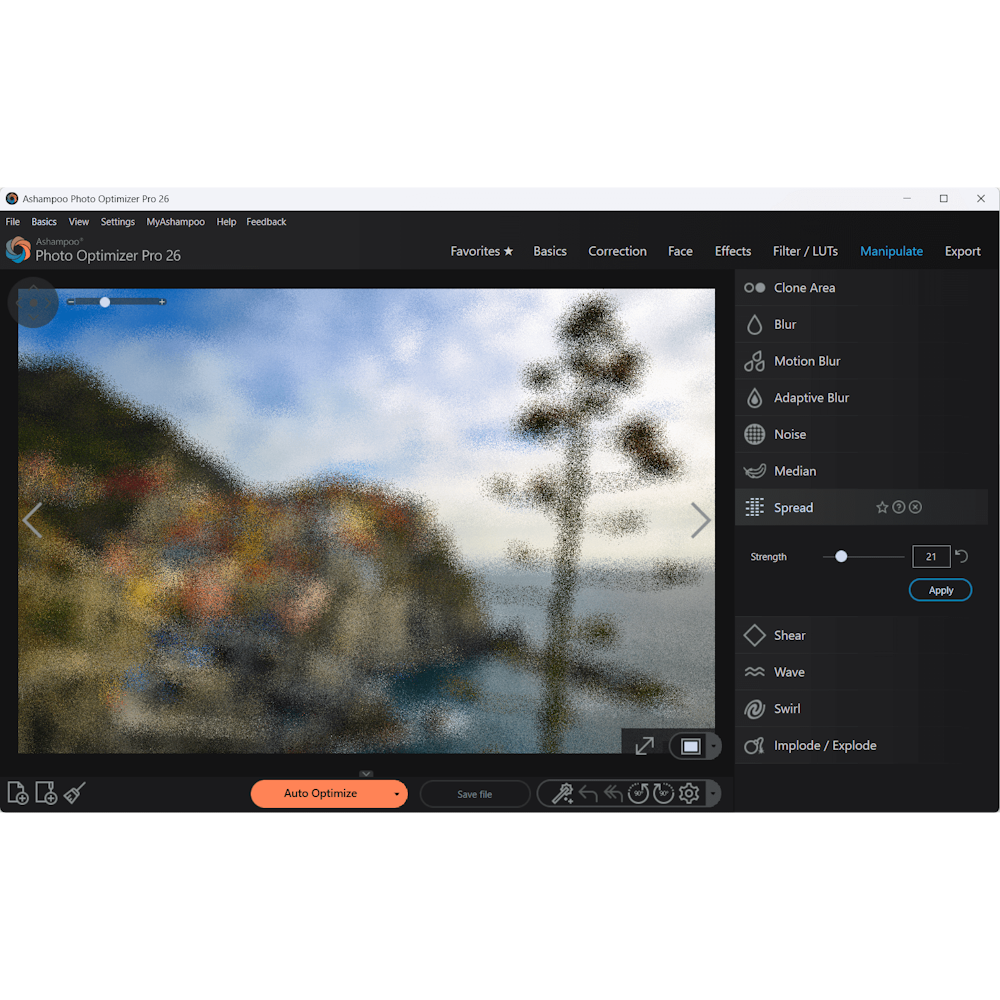
Task: Undo the last edit
Action: coord(588,793)
